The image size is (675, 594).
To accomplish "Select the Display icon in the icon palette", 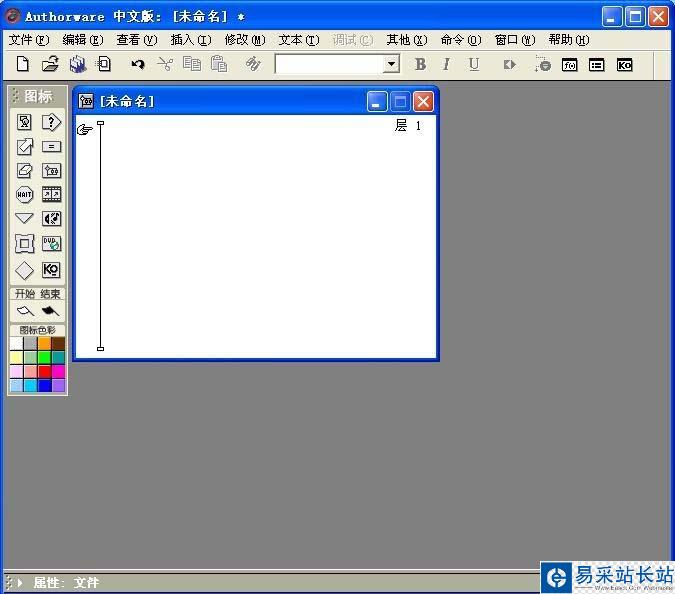I will 24,122.
